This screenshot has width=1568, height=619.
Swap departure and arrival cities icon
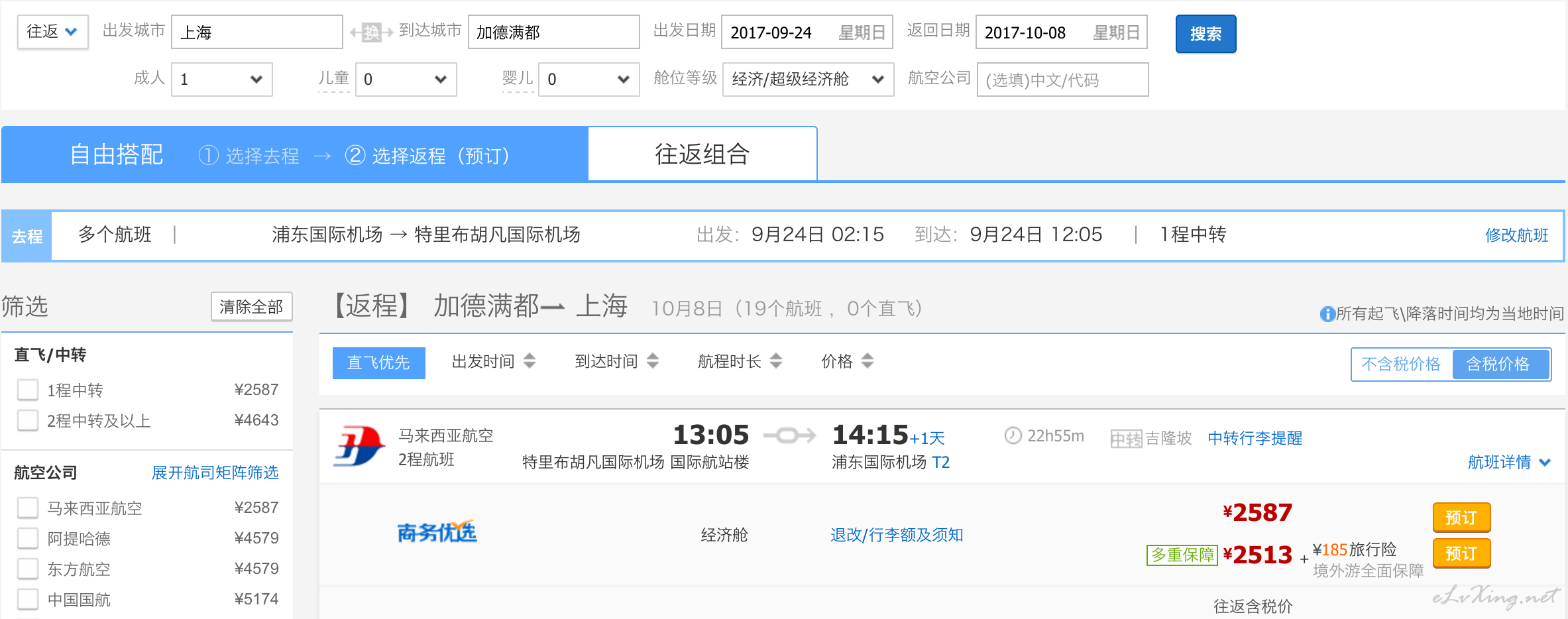pyautogui.click(x=371, y=32)
